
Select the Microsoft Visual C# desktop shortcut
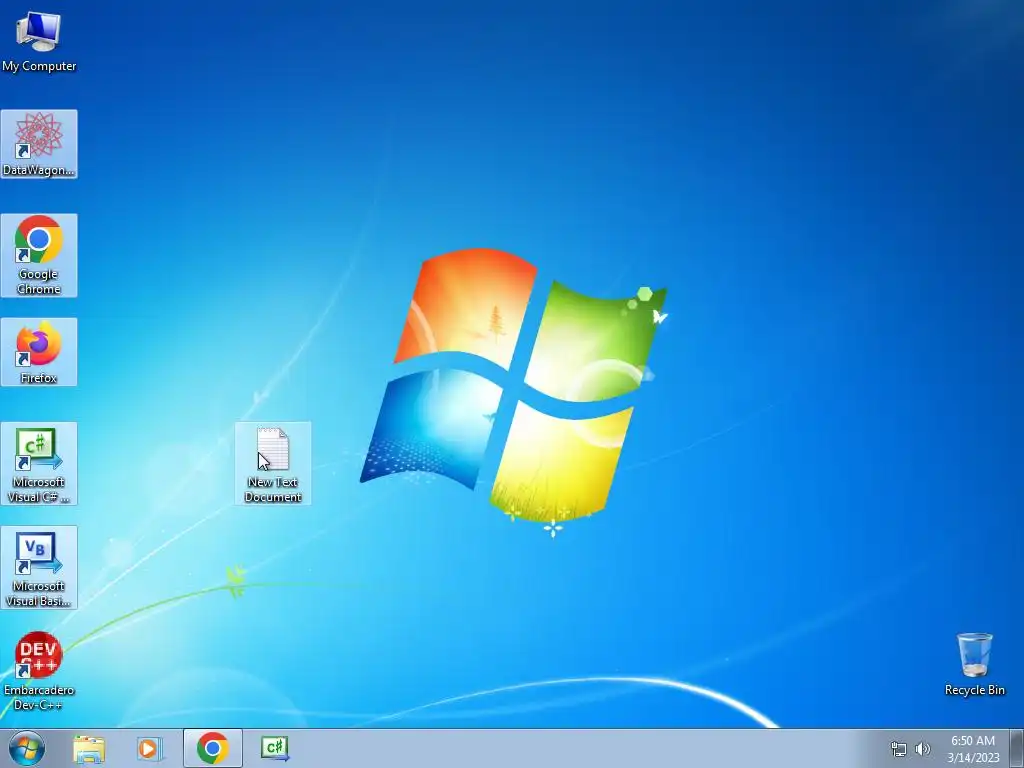(x=39, y=464)
